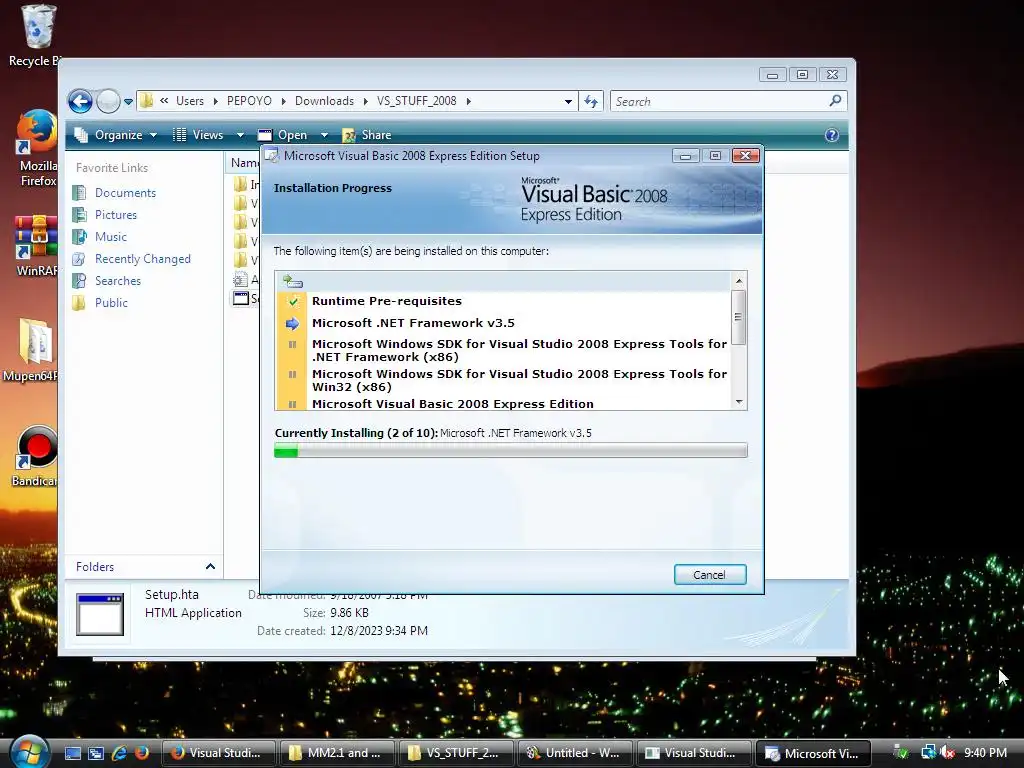The height and width of the screenshot is (768, 1024).
Task: Minimize the Visual Basic setup window
Action: pos(685,155)
